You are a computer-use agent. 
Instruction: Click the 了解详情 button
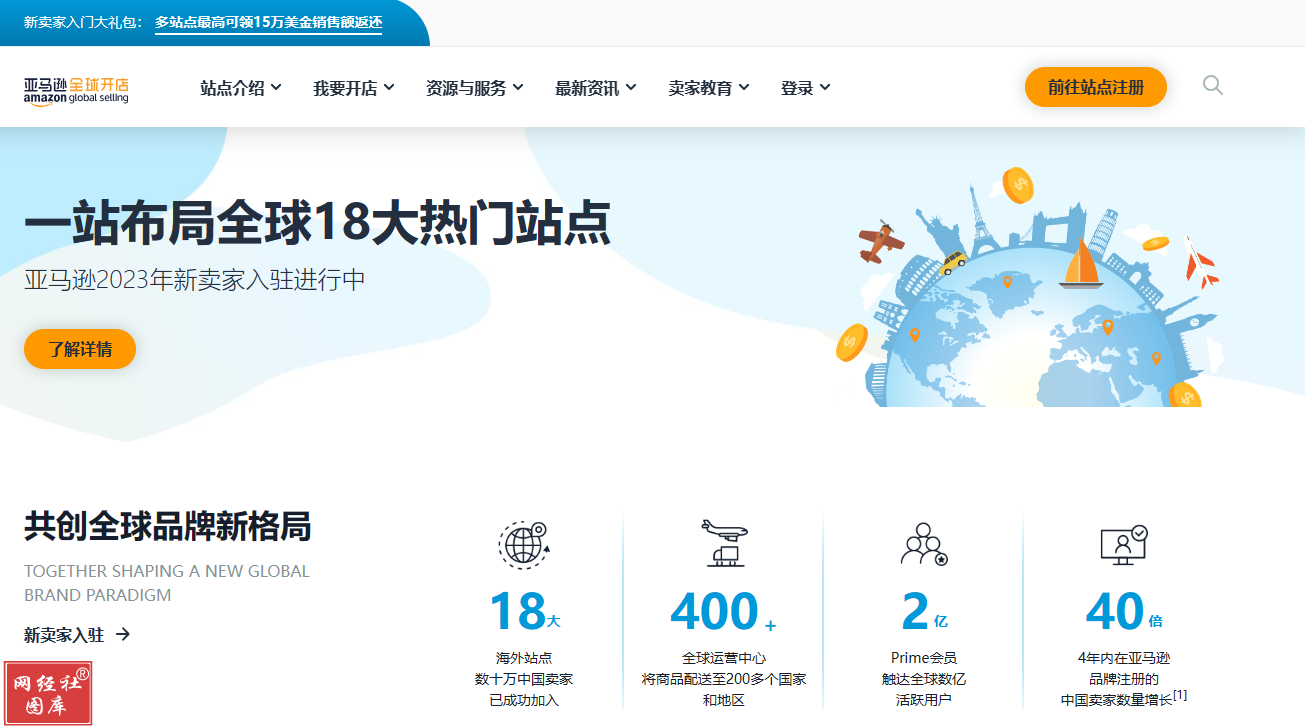coord(80,349)
